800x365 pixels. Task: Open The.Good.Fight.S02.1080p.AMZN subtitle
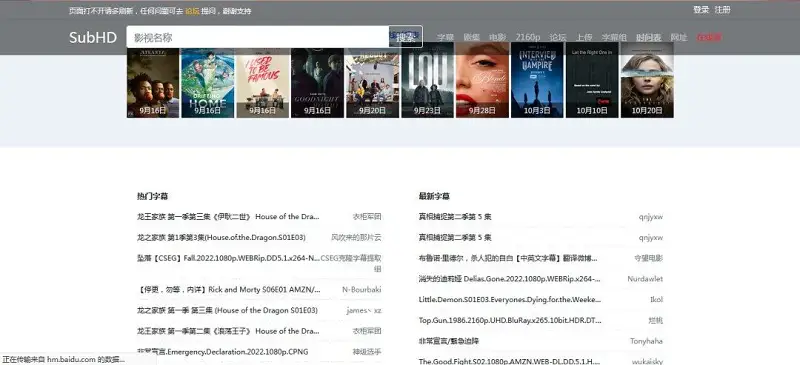(509, 361)
